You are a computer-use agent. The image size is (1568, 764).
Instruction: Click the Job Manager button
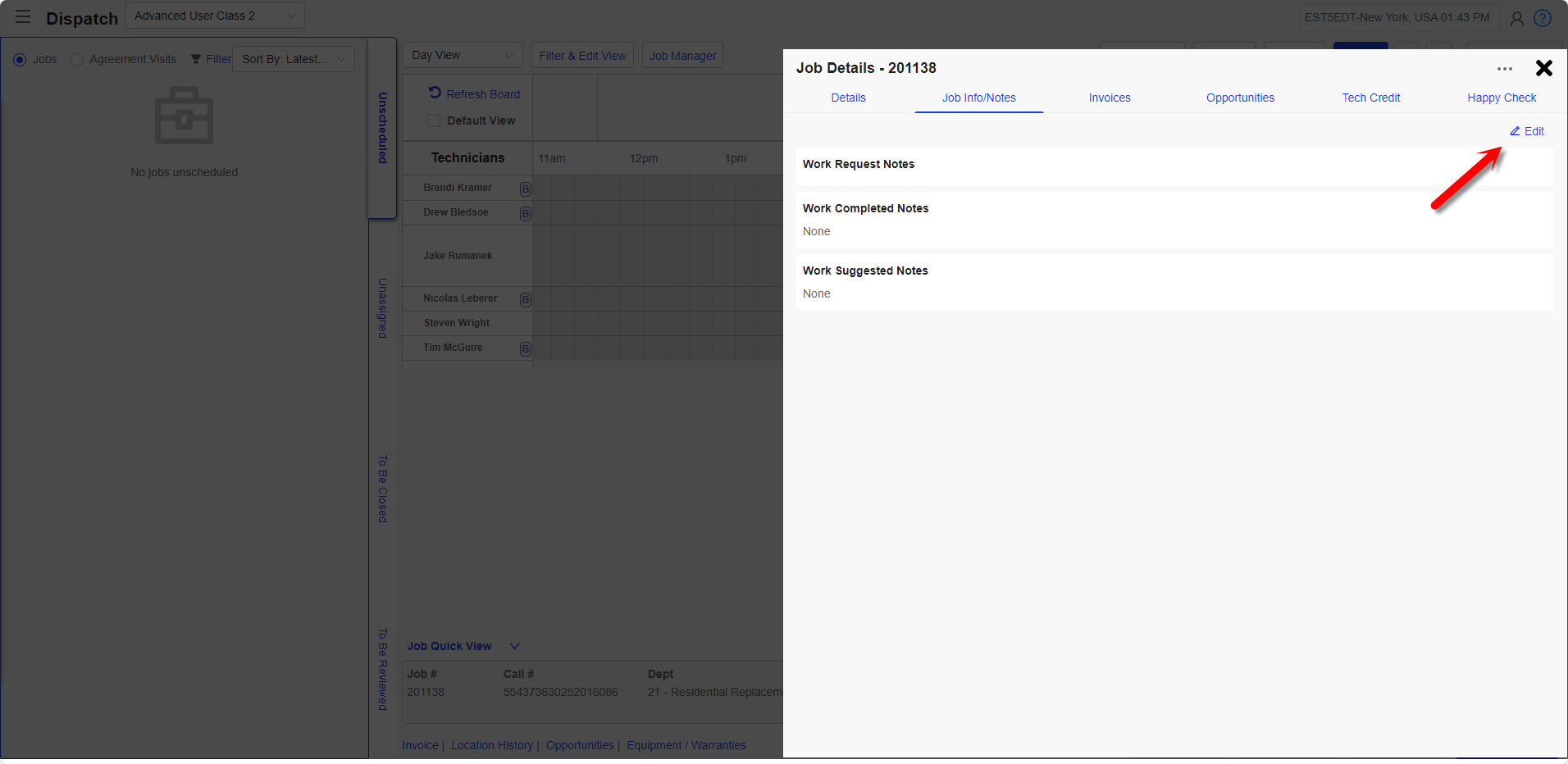point(682,56)
